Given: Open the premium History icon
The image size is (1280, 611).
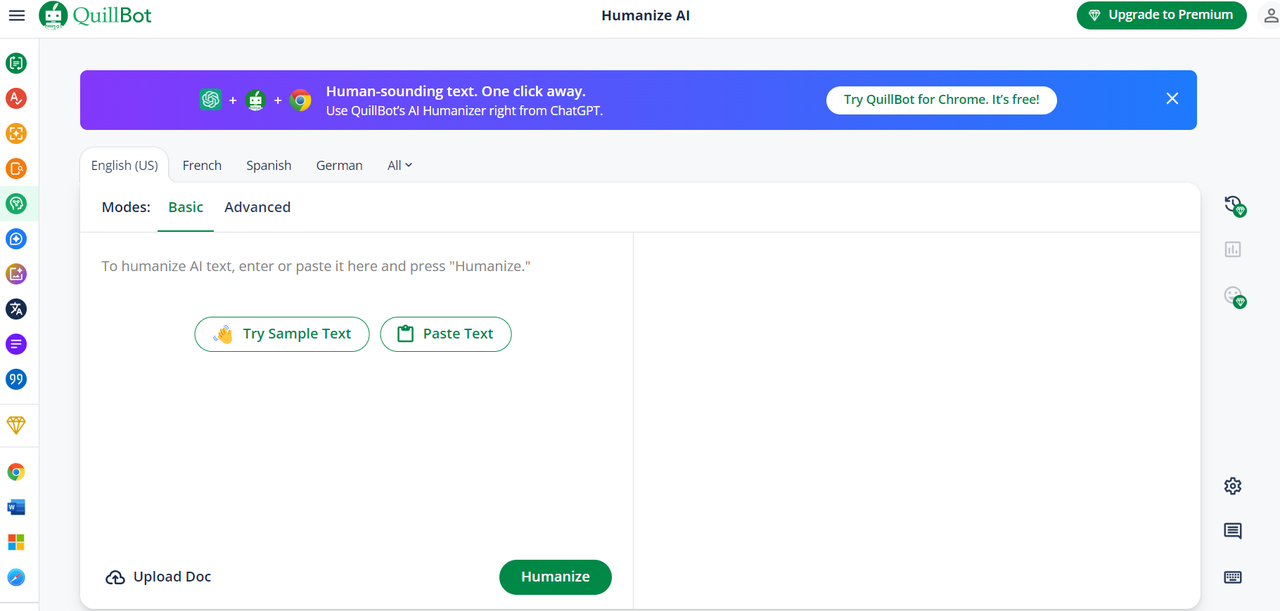Looking at the screenshot, I should point(1235,206).
